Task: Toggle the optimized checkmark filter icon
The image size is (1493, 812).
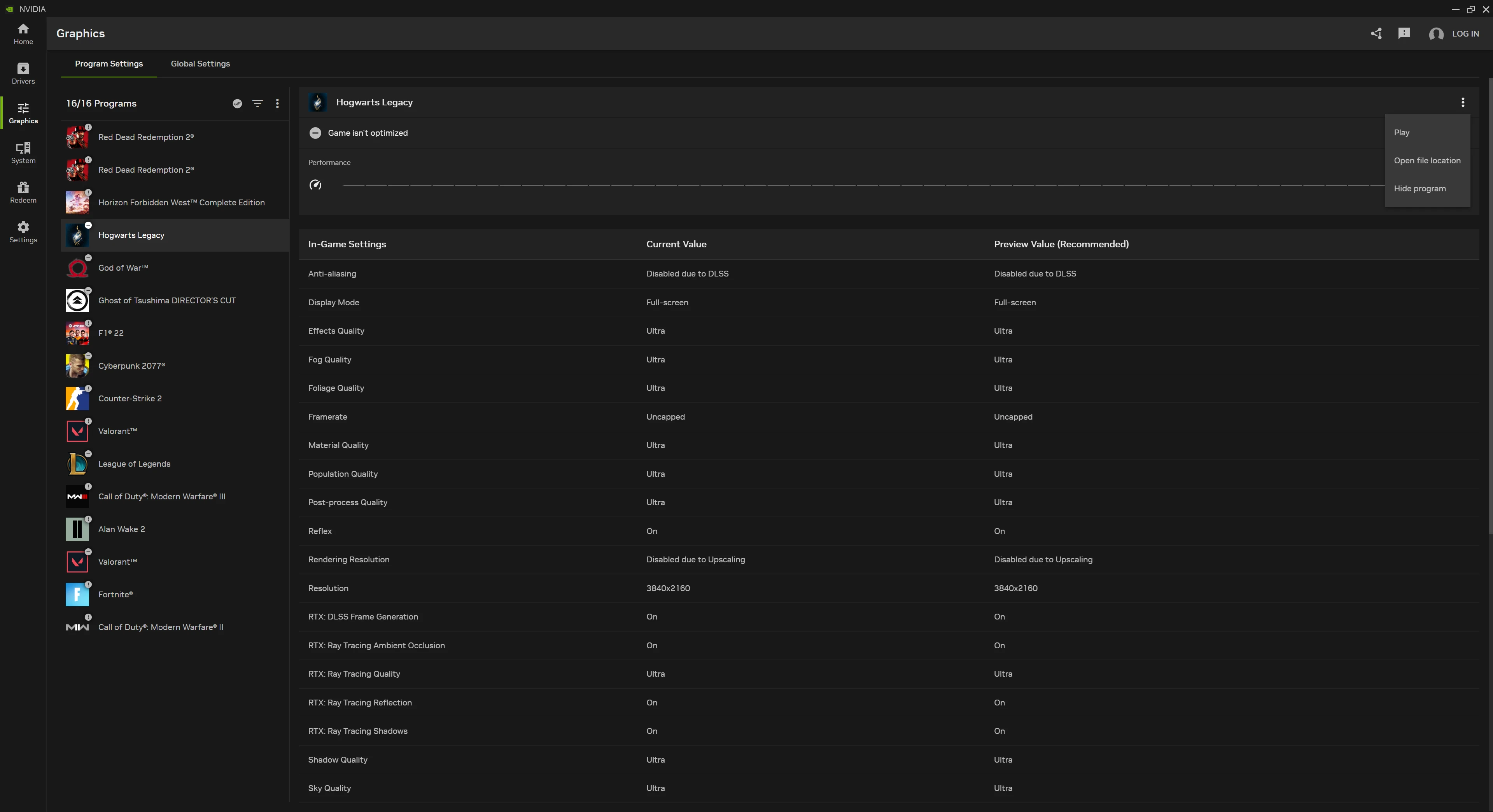Action: 237,104
